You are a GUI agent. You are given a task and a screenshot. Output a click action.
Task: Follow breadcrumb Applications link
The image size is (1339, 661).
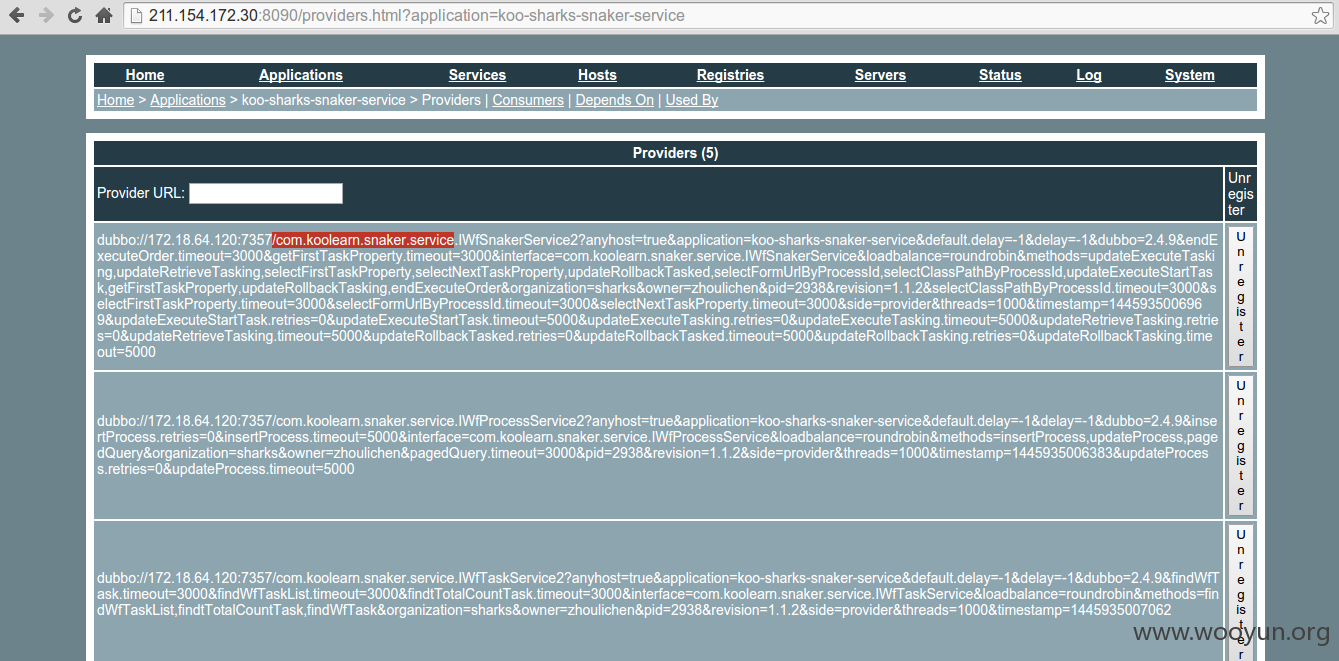point(188,100)
